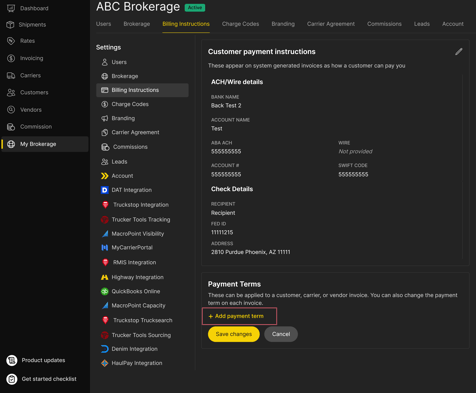Click the DAT Integration logo icon
The image size is (476, 393).
105,190
